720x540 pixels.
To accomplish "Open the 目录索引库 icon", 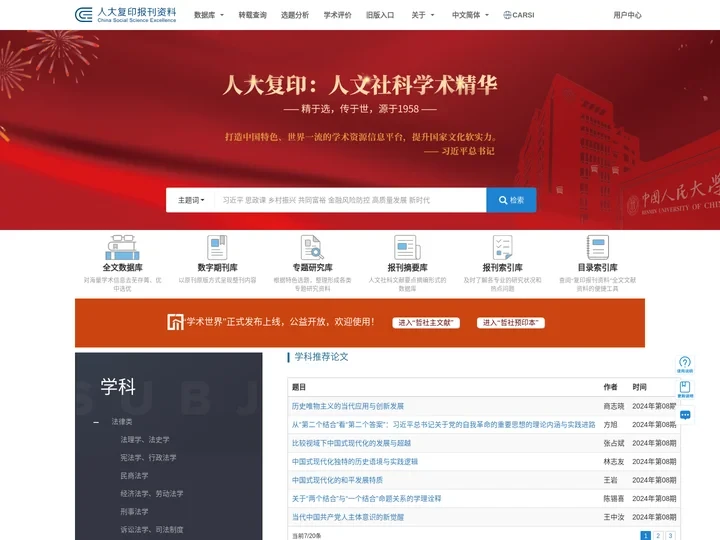I will coord(597,248).
